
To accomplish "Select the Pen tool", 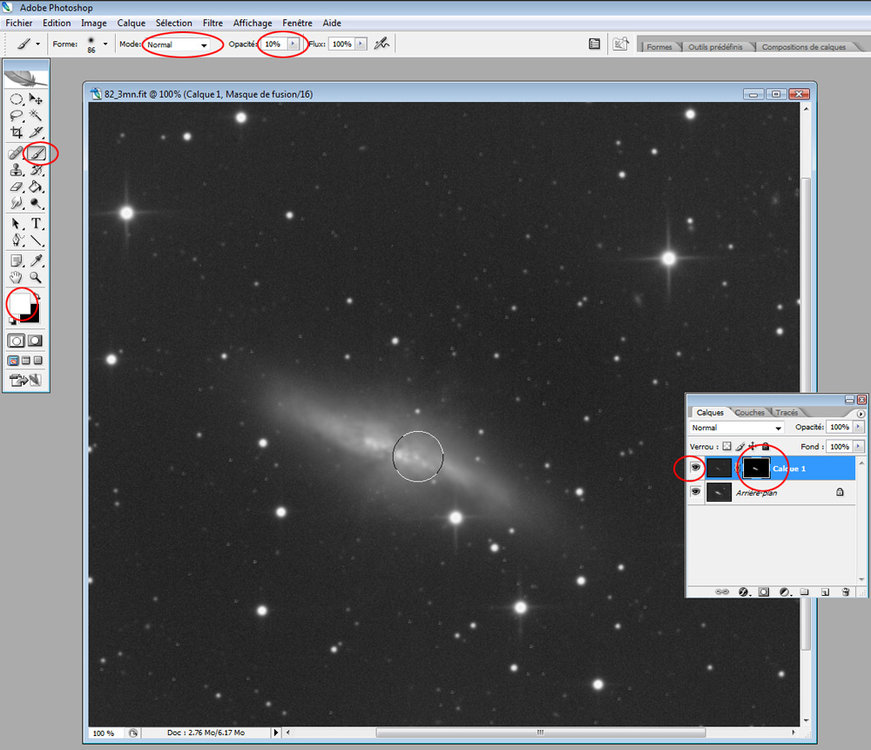I will point(16,240).
